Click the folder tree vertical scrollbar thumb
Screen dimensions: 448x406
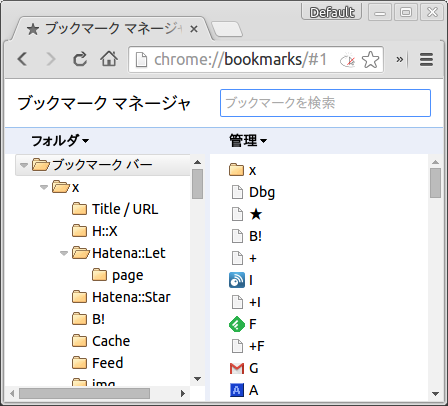(197, 184)
